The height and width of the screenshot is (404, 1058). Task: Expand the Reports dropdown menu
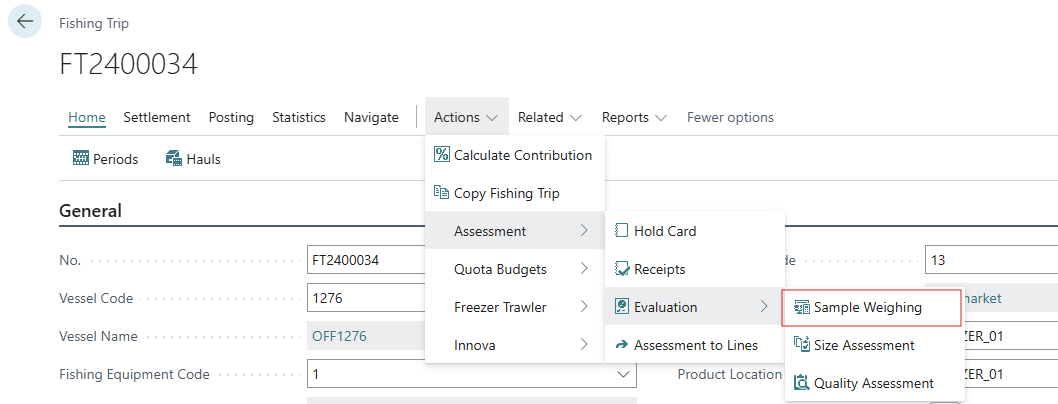(634, 117)
